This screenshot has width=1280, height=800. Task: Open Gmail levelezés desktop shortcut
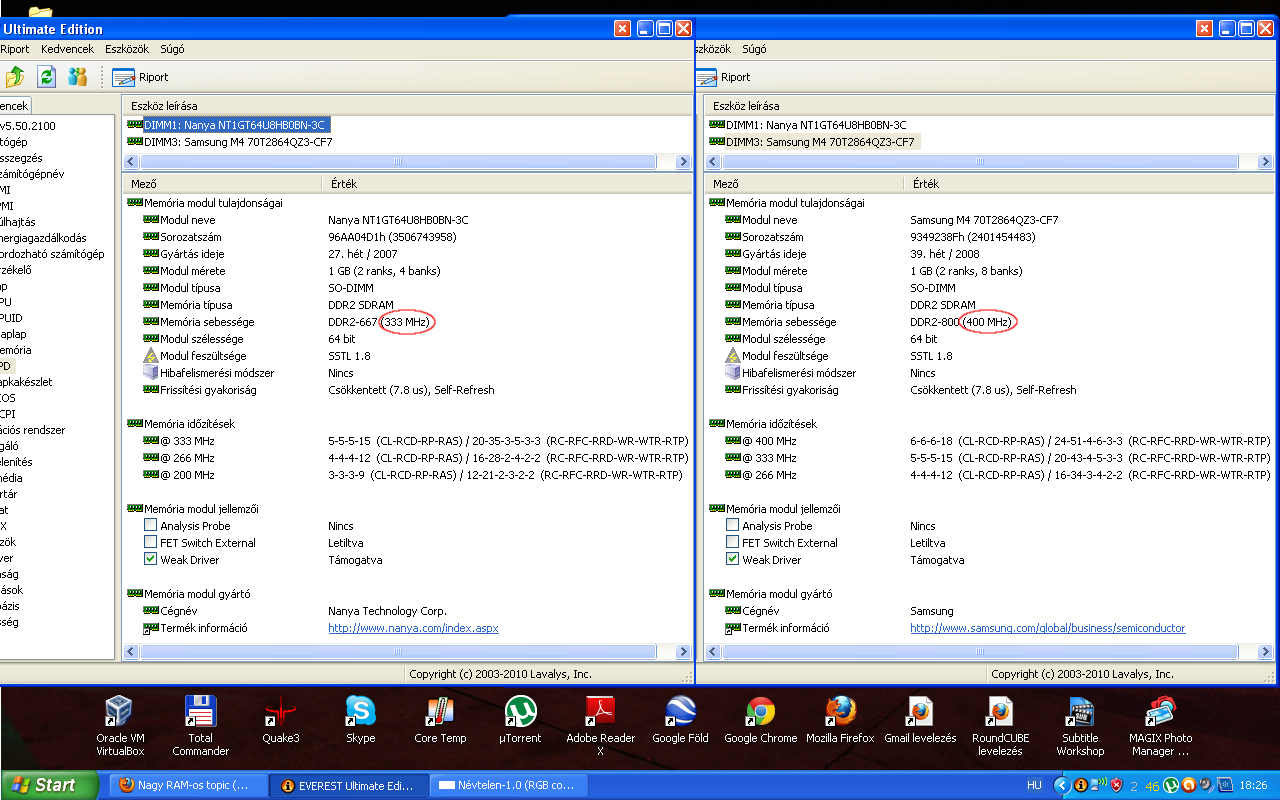point(920,720)
